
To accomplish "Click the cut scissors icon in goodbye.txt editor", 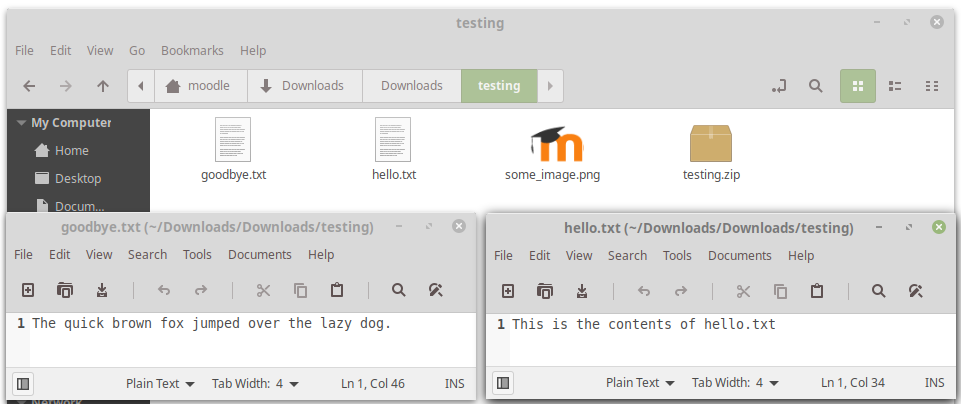I will 264,290.
